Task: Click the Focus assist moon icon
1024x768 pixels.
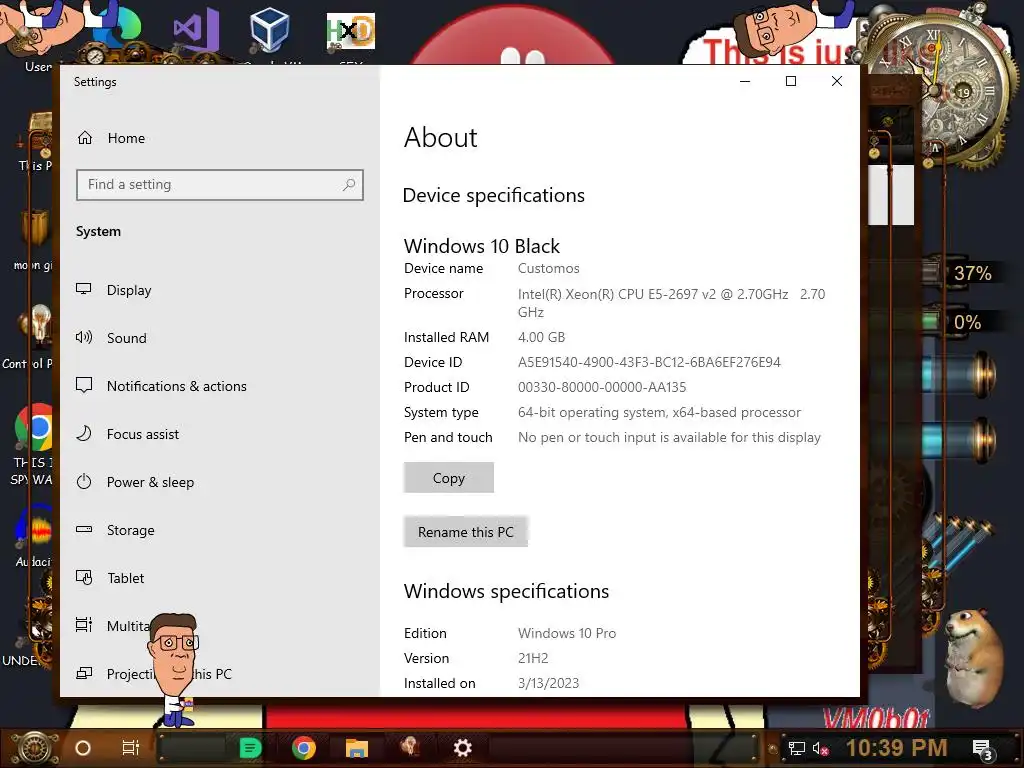Action: pos(84,433)
